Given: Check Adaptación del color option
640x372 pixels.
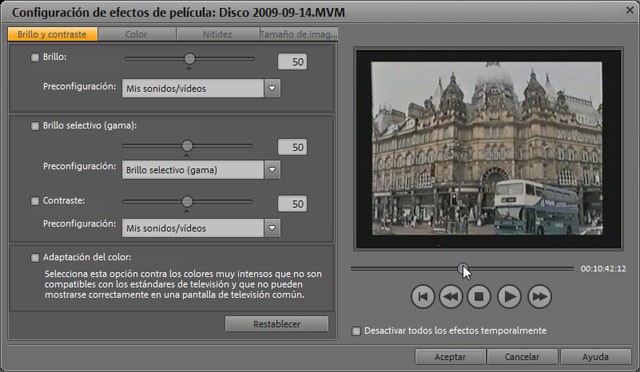Looking at the screenshot, I should click(x=35, y=258).
